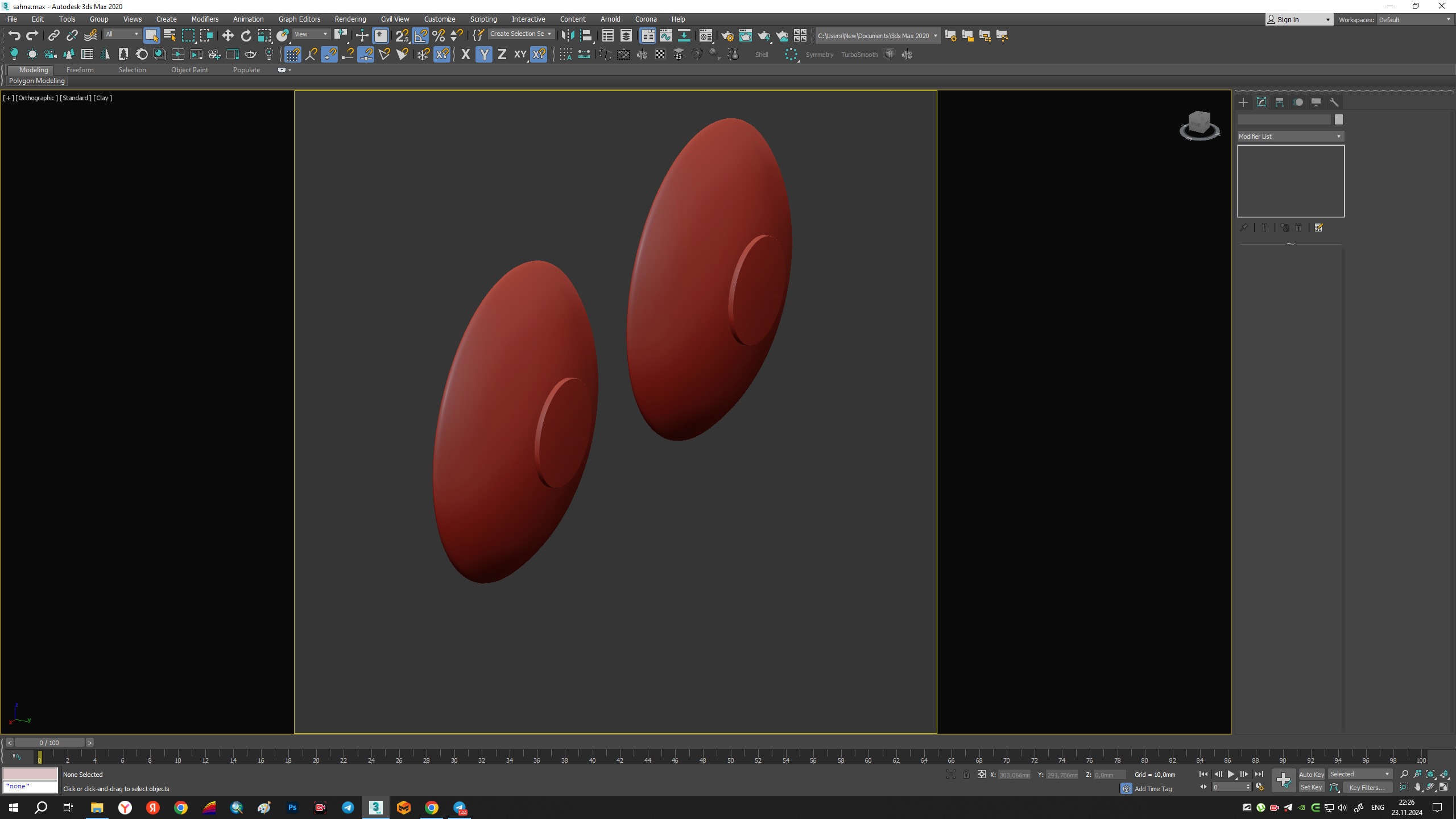Select the Move tool
Viewport: 1456px width, 819px height.
[227, 36]
